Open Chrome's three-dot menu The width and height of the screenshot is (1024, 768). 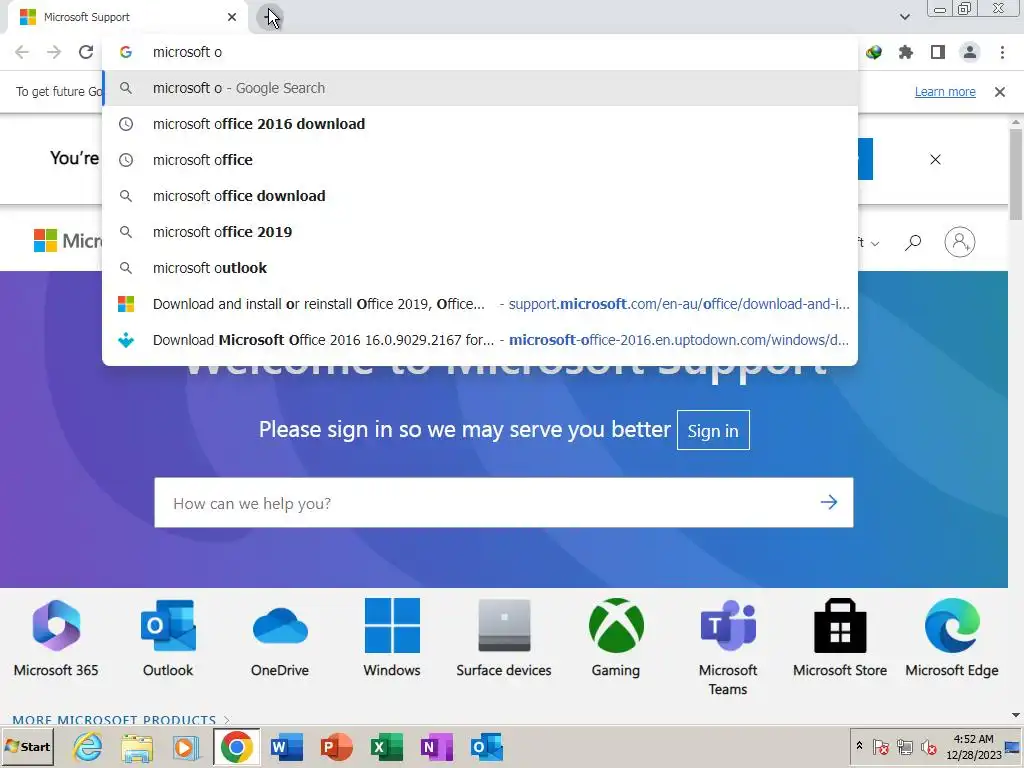pyautogui.click(x=1002, y=52)
